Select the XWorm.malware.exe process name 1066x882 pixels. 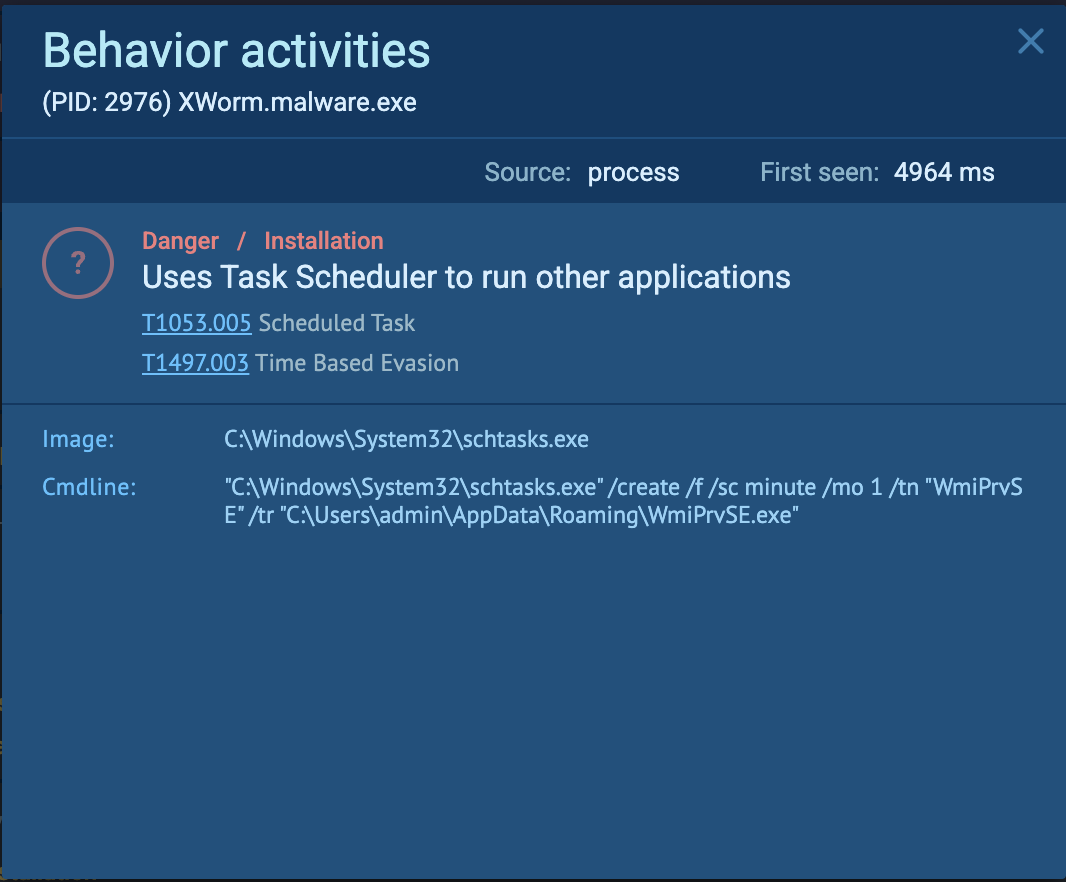coord(297,103)
